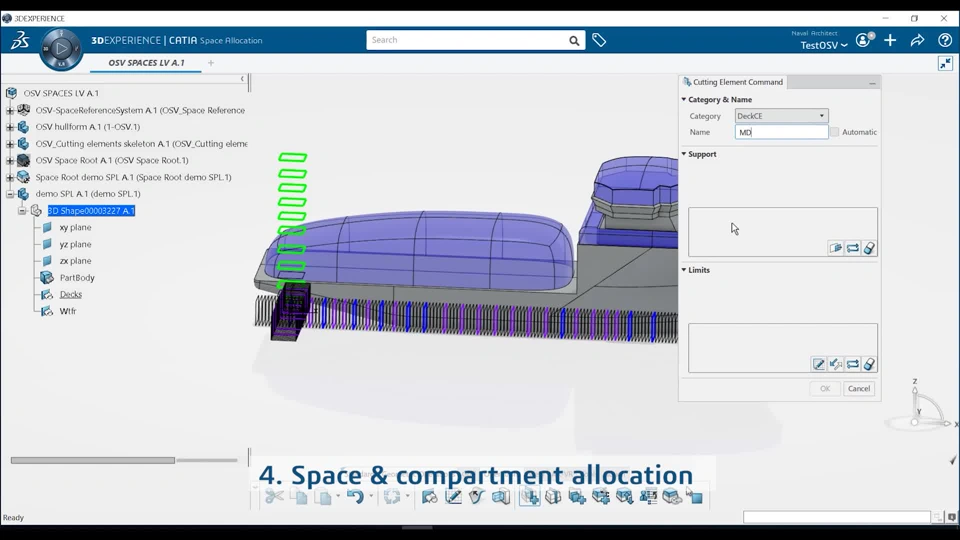Minimize the Cutting Element Command panel

point(872,83)
